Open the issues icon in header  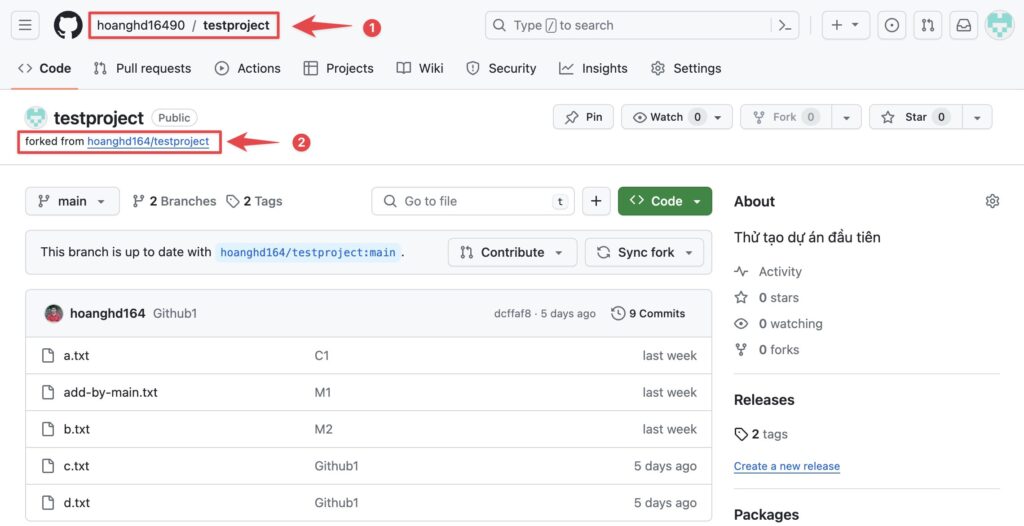891,25
